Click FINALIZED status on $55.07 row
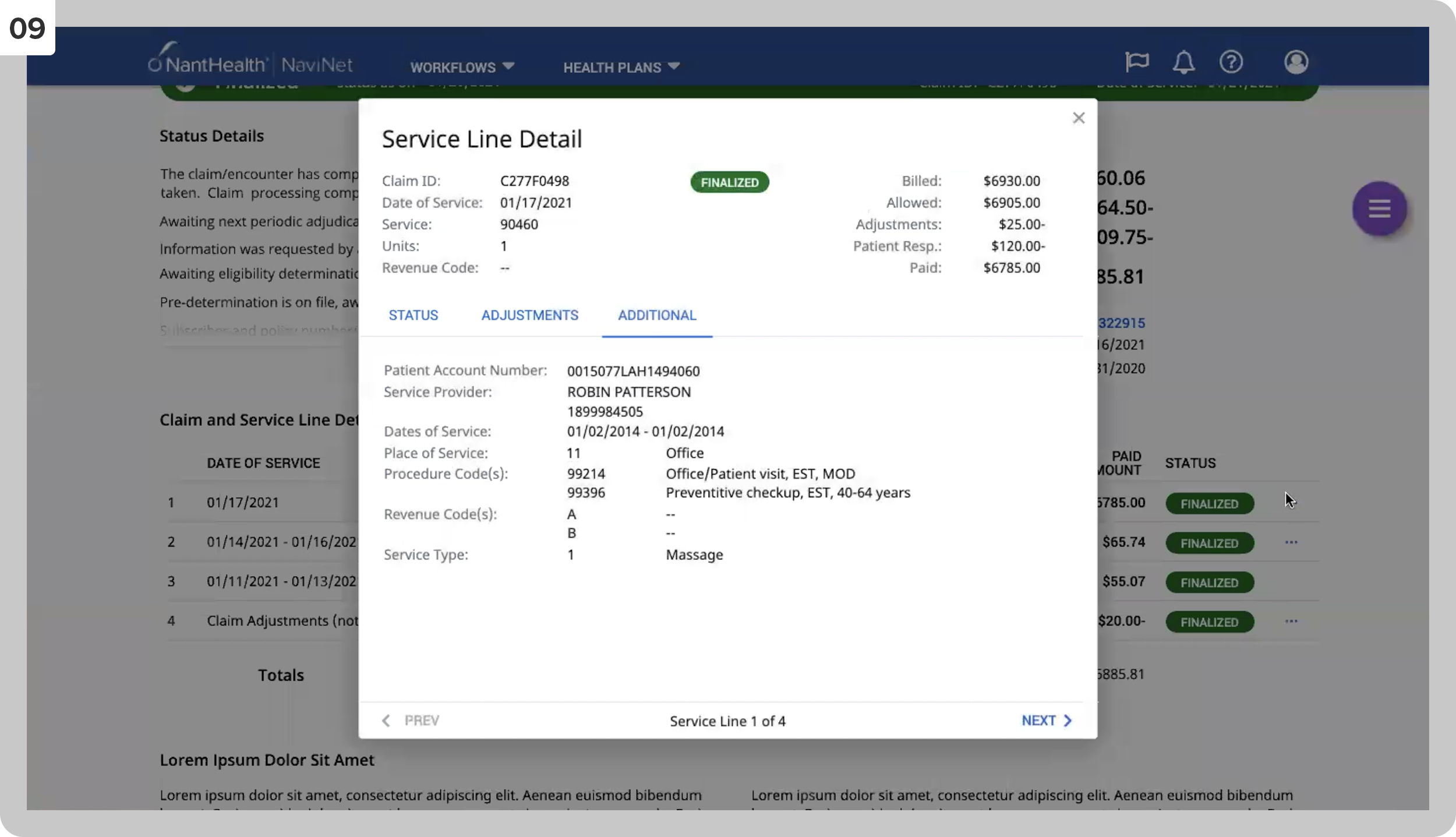Image resolution: width=1456 pixels, height=837 pixels. (x=1209, y=582)
